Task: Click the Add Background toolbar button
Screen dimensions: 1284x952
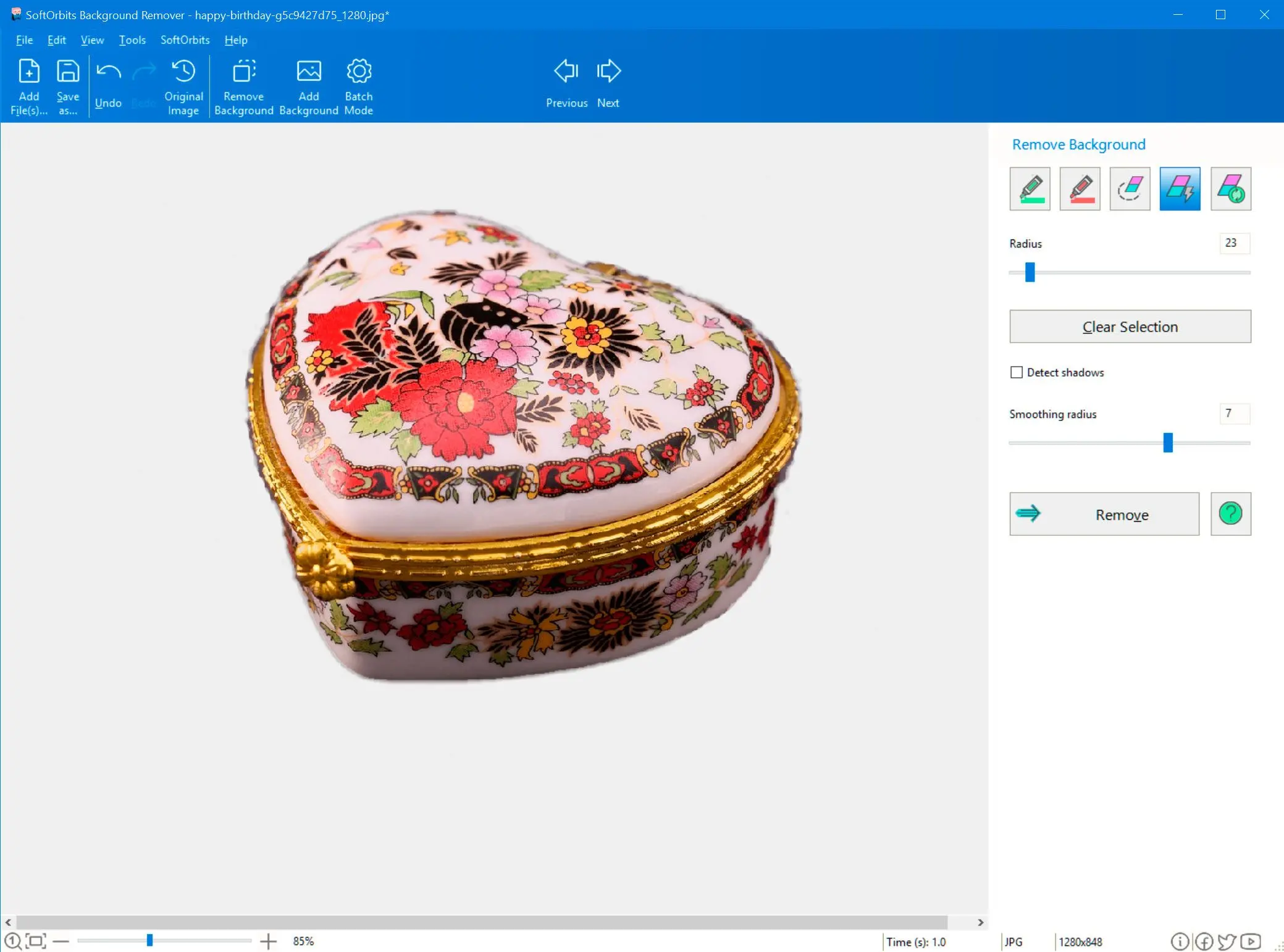Action: point(308,85)
